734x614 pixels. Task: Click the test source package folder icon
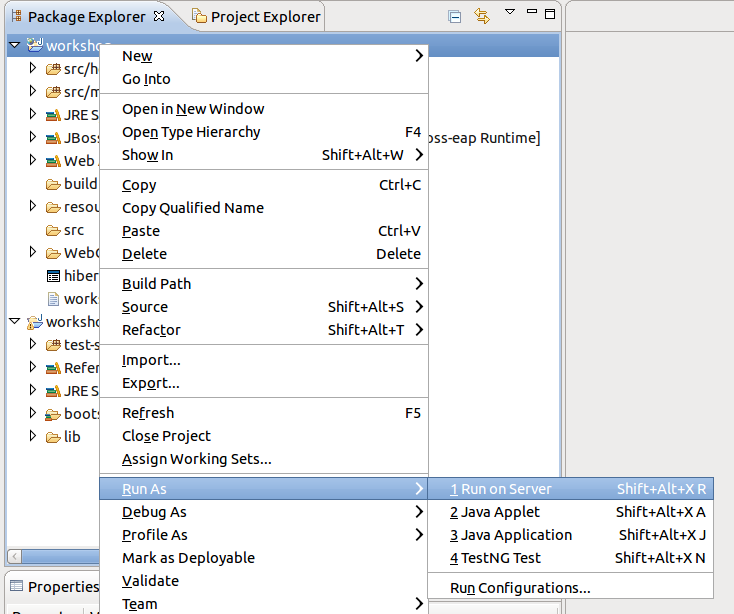54,345
